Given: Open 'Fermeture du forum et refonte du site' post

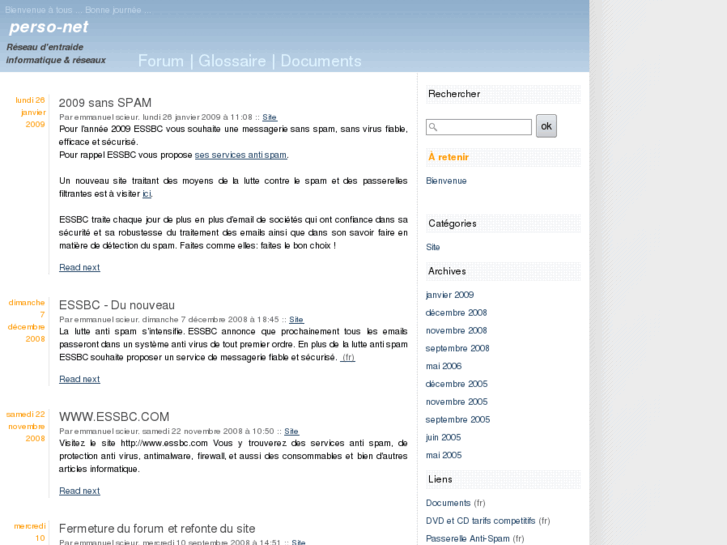Looking at the screenshot, I should pyautogui.click(x=157, y=529).
